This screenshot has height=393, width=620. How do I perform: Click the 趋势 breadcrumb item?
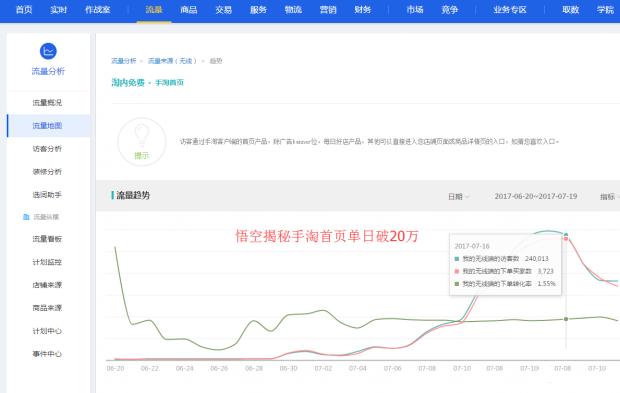click(216, 61)
